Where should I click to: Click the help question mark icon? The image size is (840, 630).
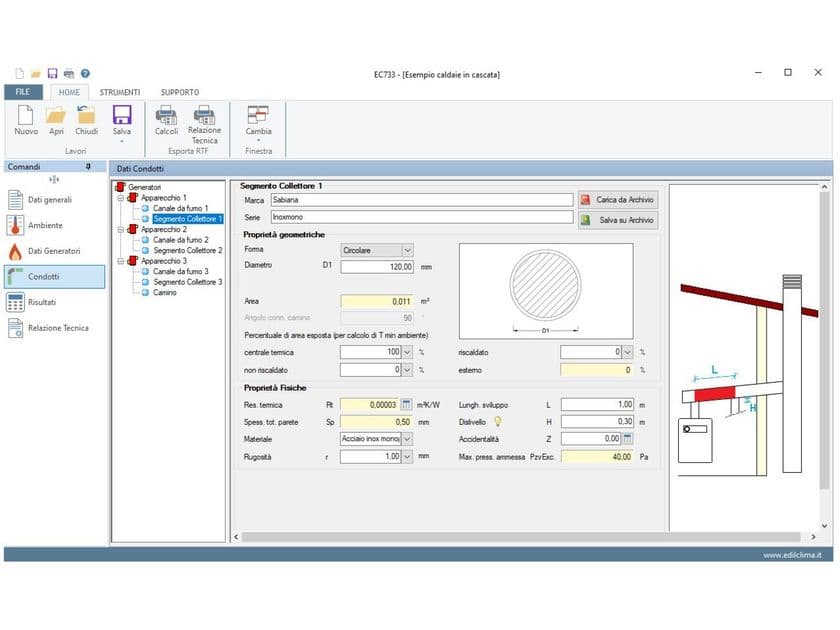tap(85, 73)
